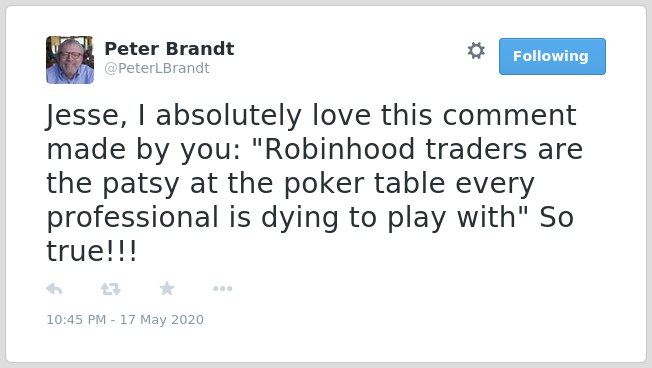
Task: Open Peter Brandt's profile via display name
Action: (169, 49)
